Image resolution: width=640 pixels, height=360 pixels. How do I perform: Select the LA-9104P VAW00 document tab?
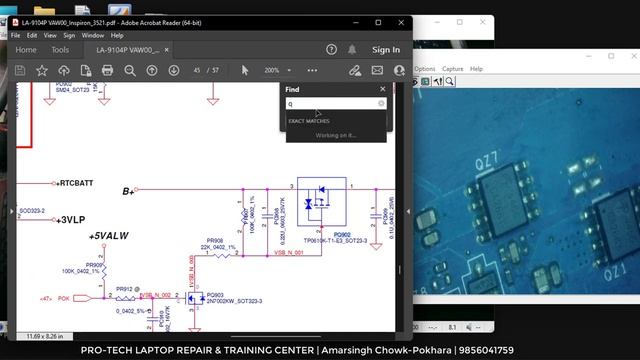point(127,50)
